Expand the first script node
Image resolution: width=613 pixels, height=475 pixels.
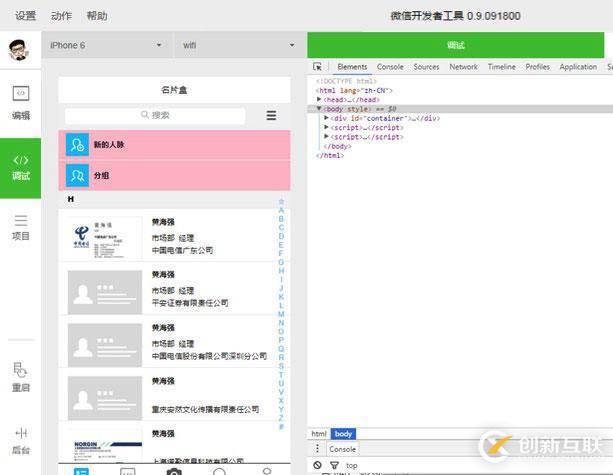click(326, 127)
